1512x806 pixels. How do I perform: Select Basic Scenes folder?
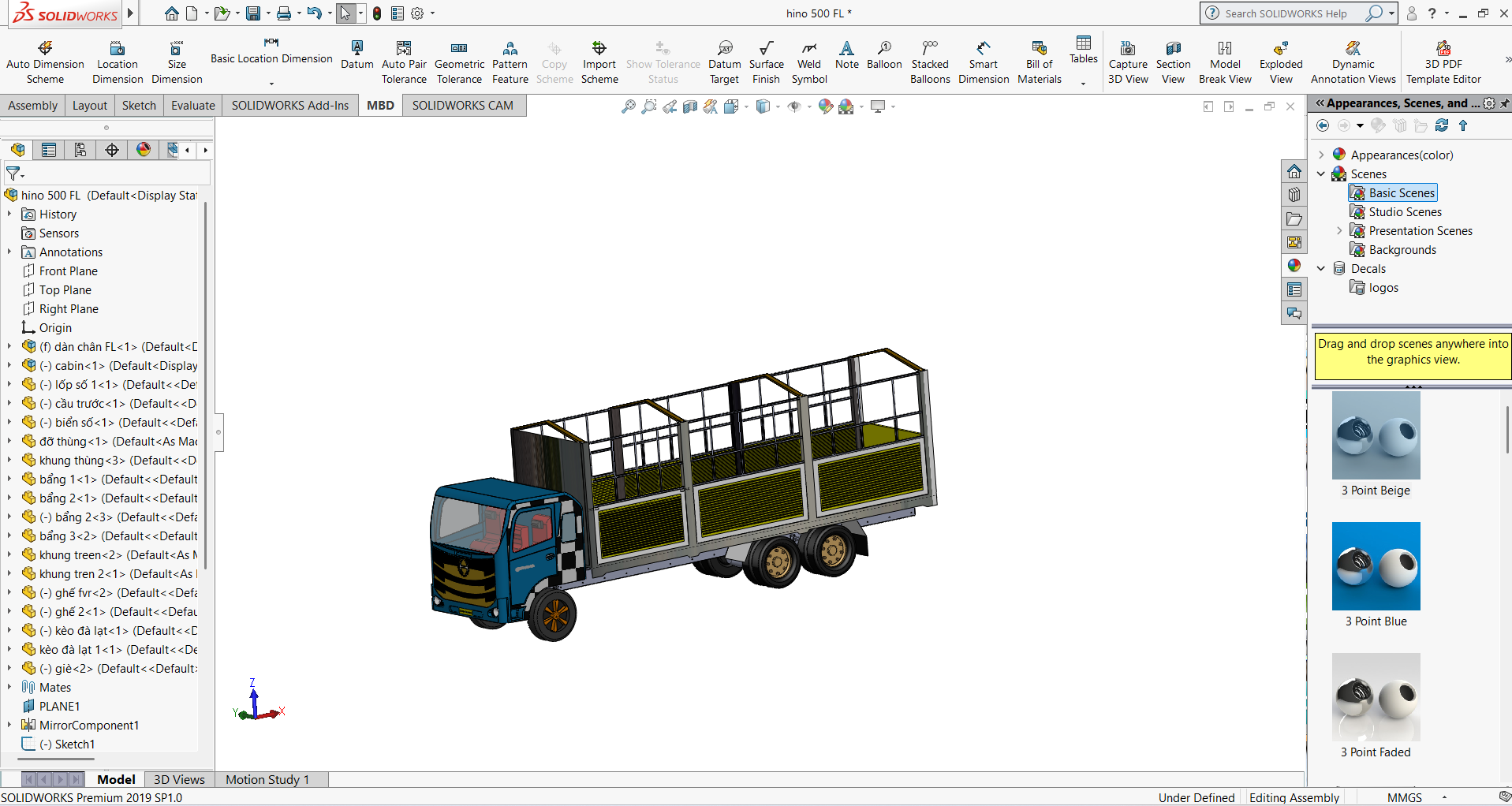pos(1393,193)
